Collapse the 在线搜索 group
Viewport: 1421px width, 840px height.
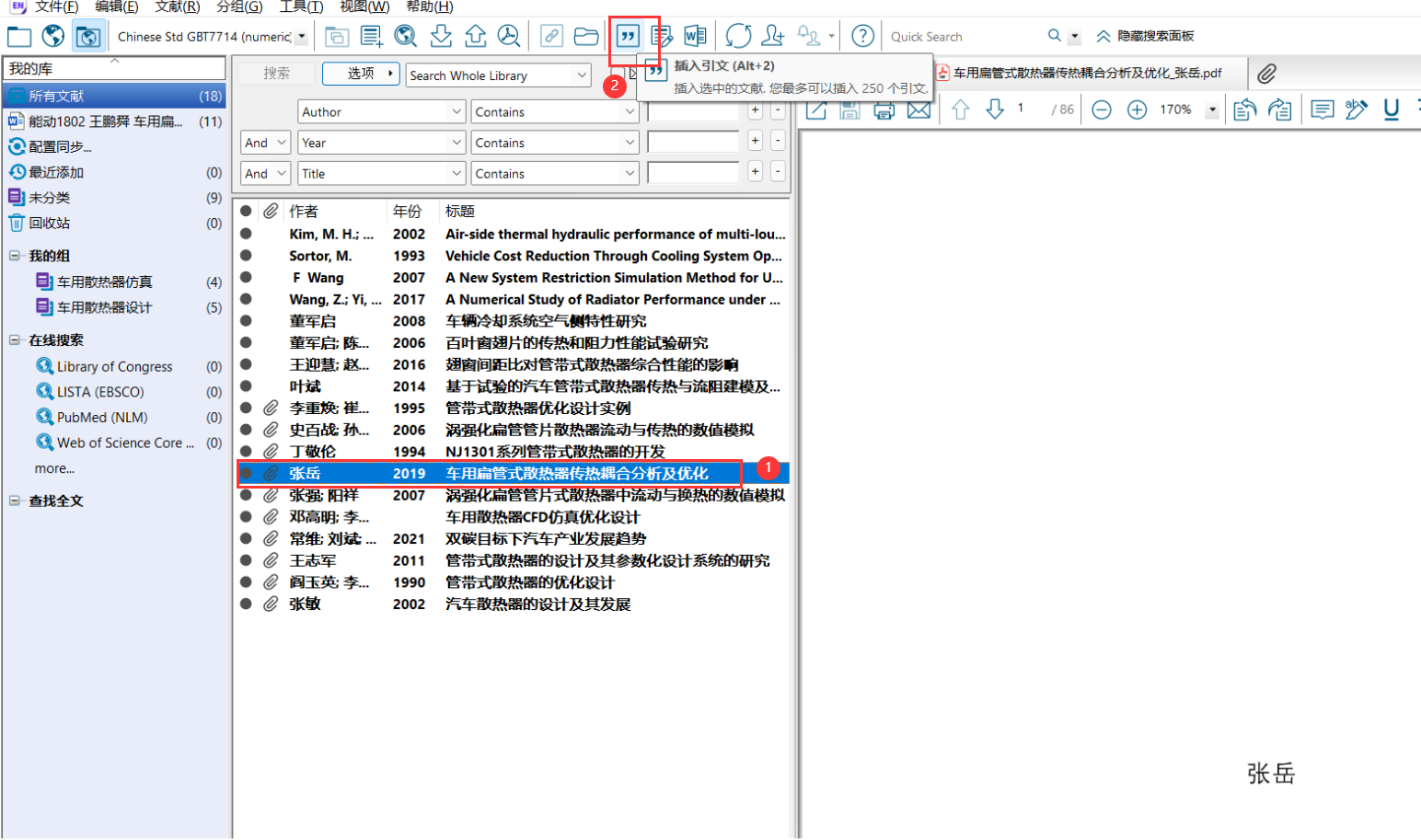click(x=15, y=340)
